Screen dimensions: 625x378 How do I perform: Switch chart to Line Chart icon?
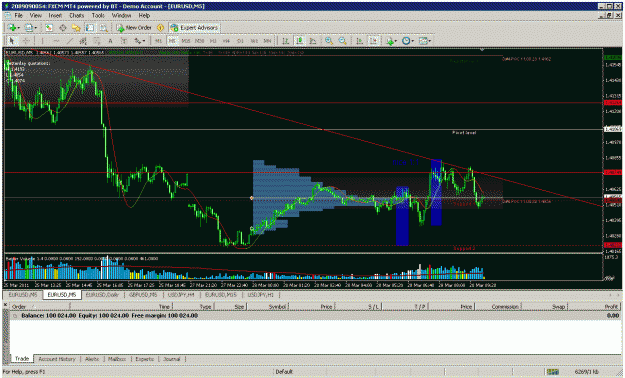coord(313,41)
